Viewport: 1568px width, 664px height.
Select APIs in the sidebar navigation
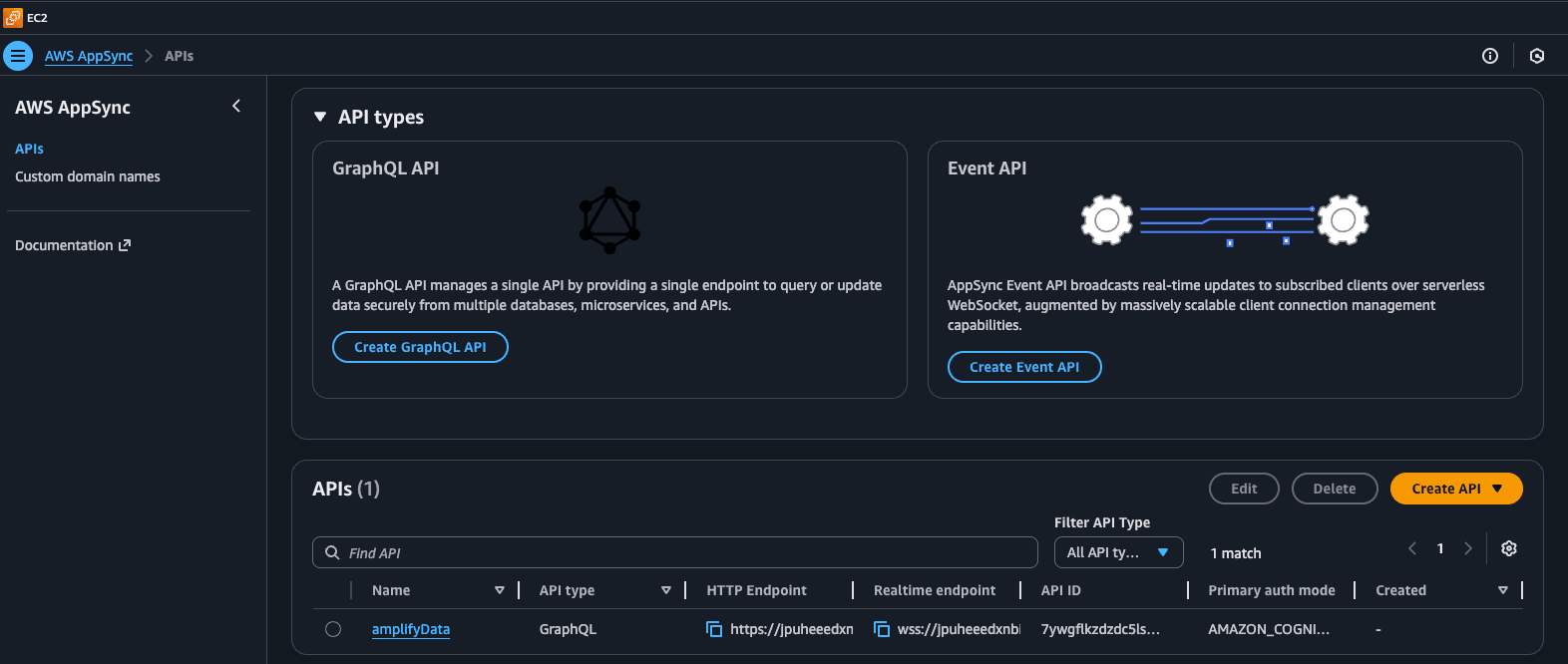point(29,149)
